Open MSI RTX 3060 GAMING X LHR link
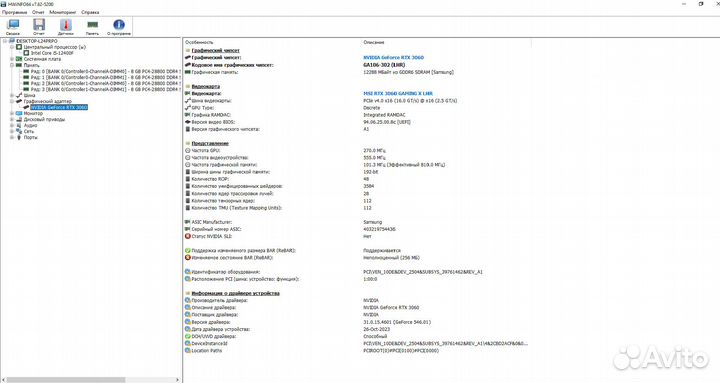 pyautogui.click(x=398, y=93)
